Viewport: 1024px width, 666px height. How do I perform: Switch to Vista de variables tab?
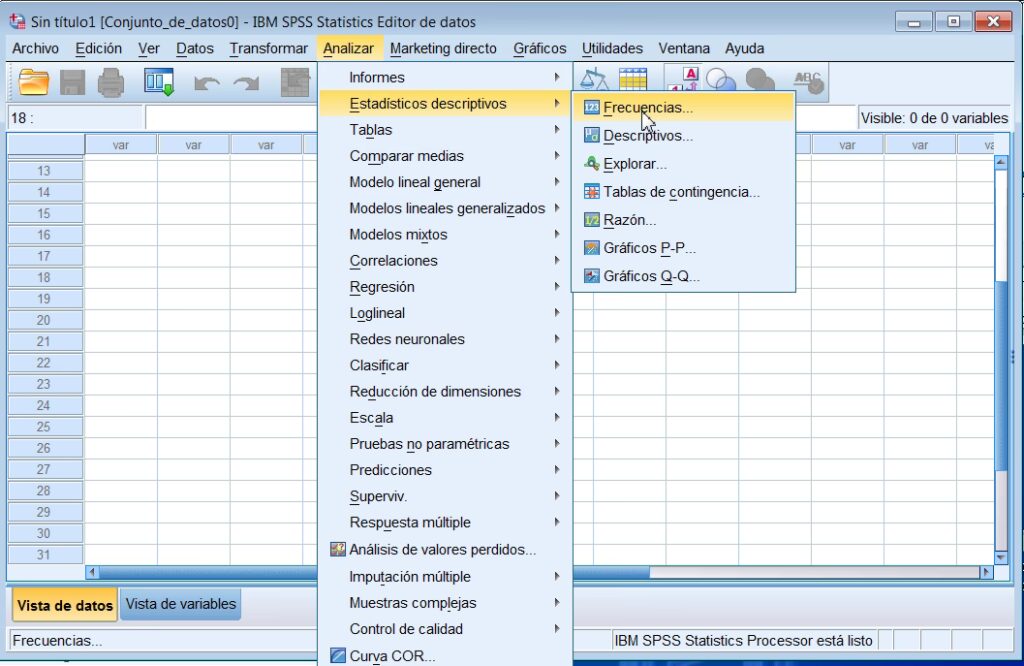[x=181, y=604]
